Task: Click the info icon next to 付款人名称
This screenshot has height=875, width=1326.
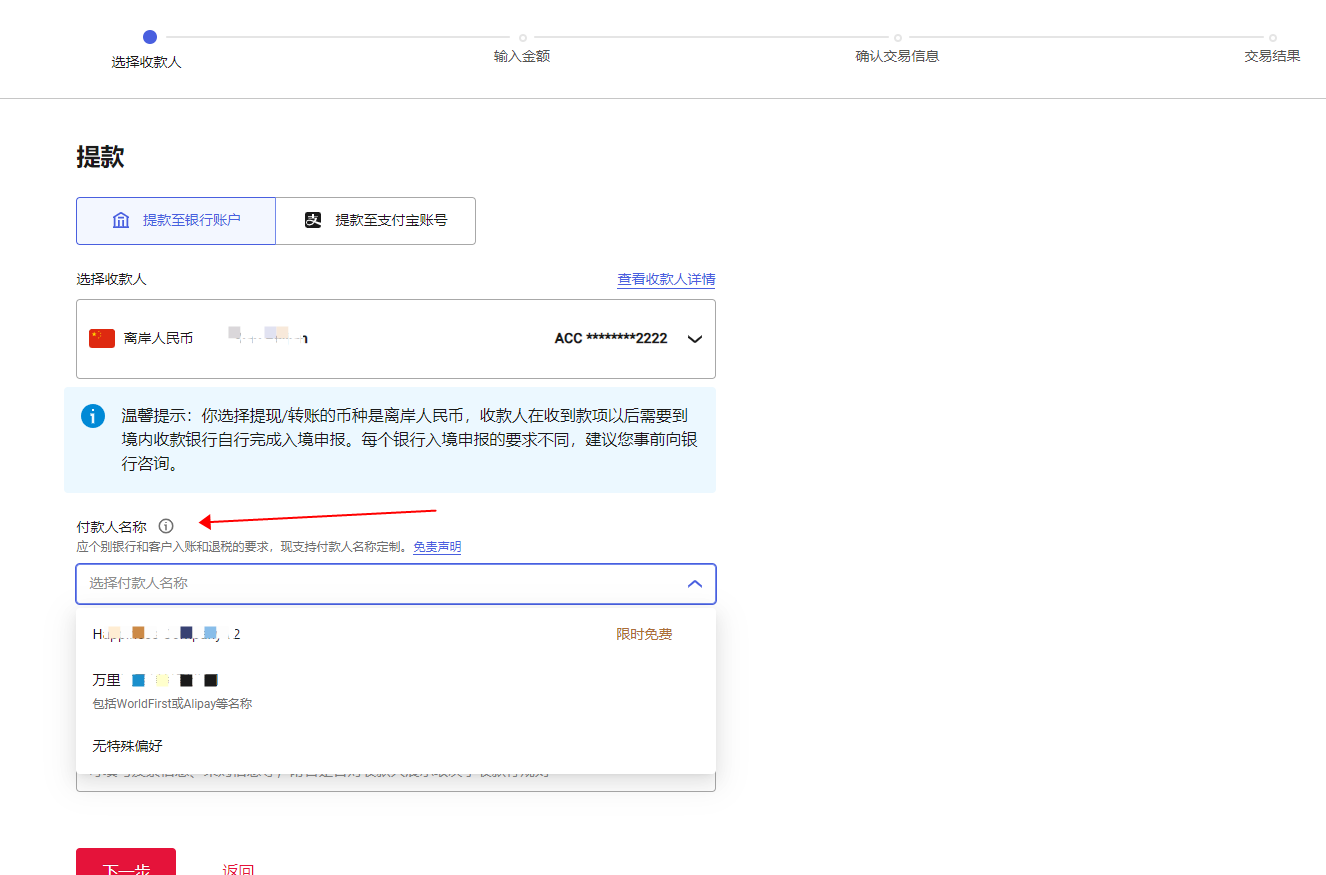Action: [166, 525]
